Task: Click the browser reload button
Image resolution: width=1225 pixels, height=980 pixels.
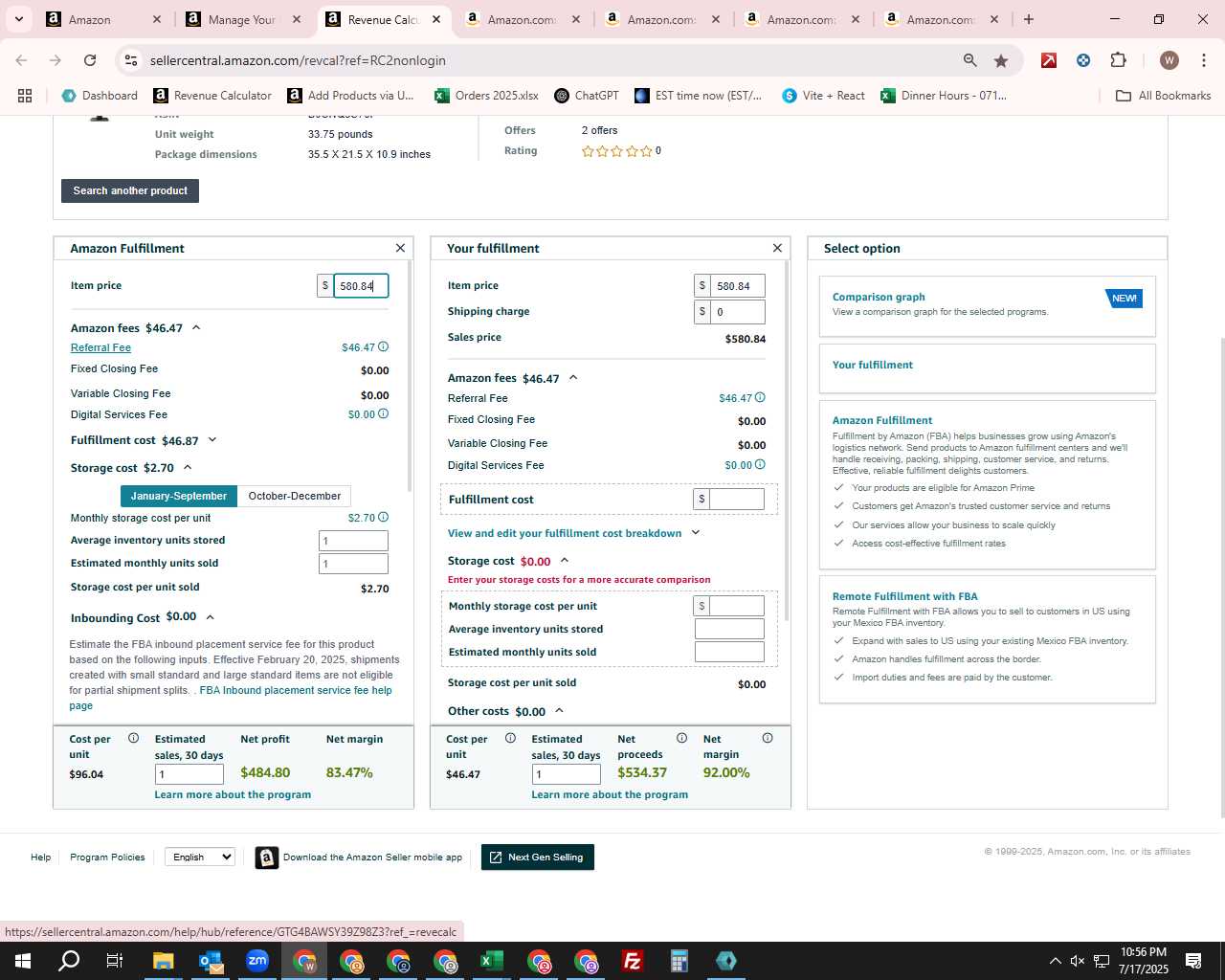Action: click(x=90, y=60)
